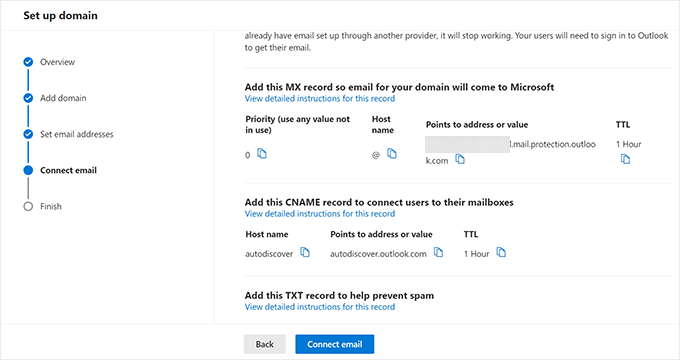Copy the MX record TTL value
Screen dimensions: 680x360
pos(625,159)
